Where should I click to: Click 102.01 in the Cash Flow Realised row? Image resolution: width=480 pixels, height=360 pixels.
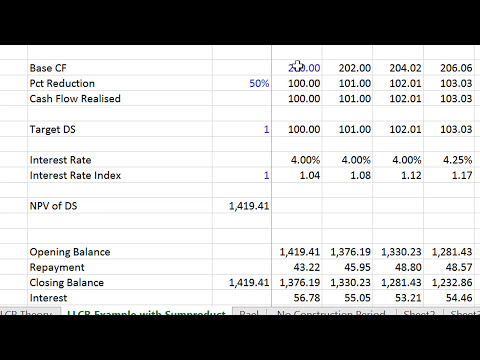[x=398, y=99]
